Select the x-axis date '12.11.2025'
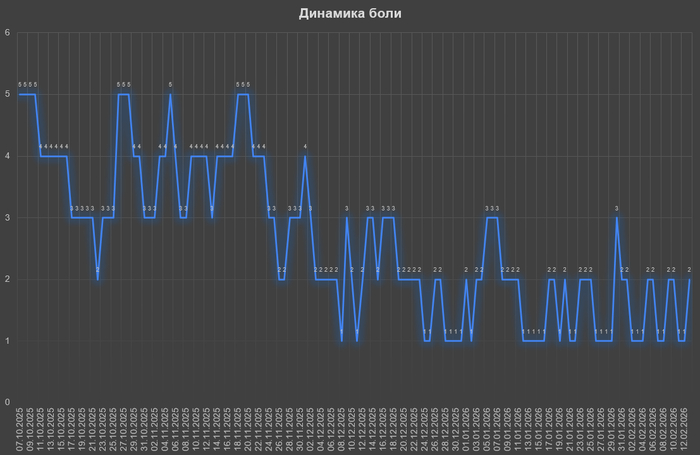 click(x=207, y=430)
